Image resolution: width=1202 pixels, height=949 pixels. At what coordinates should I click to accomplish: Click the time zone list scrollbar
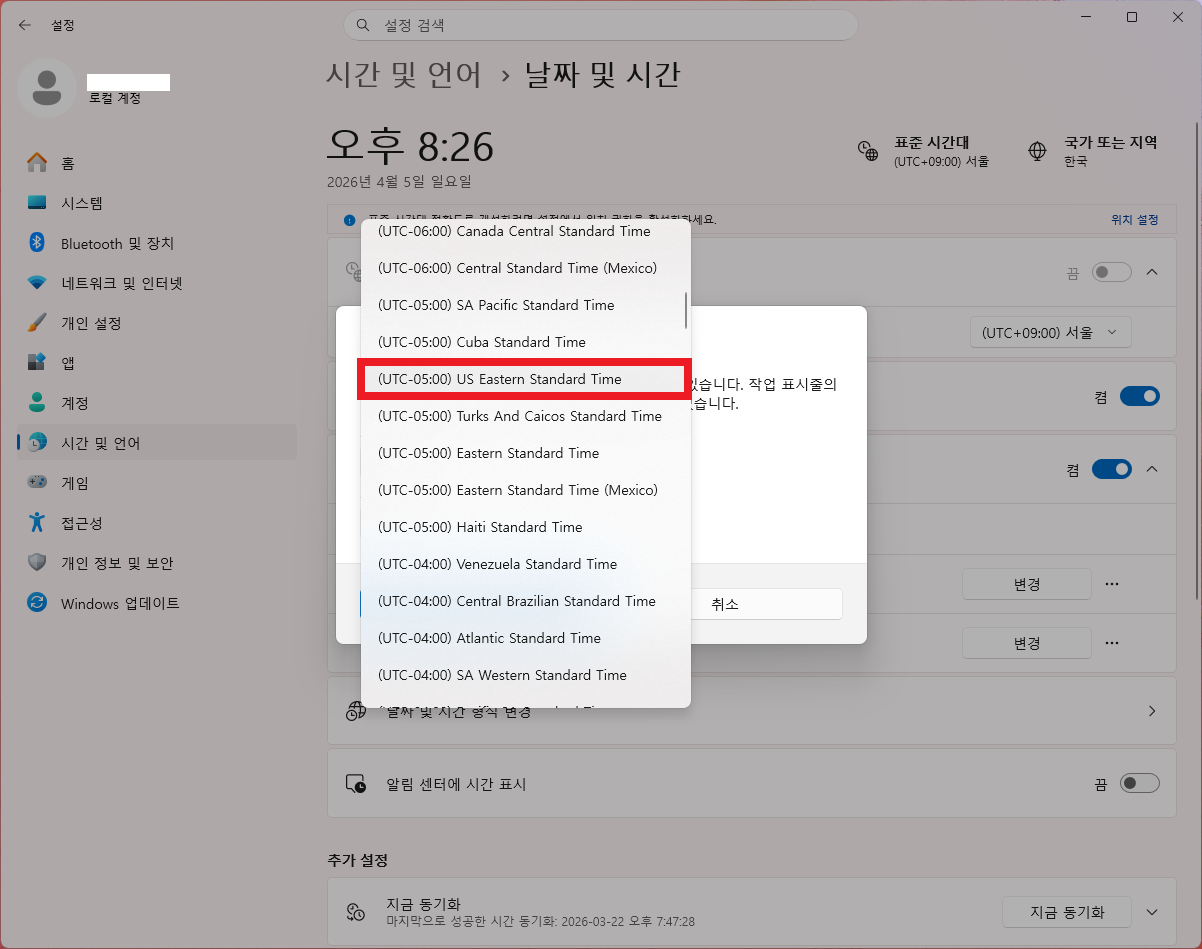click(686, 310)
